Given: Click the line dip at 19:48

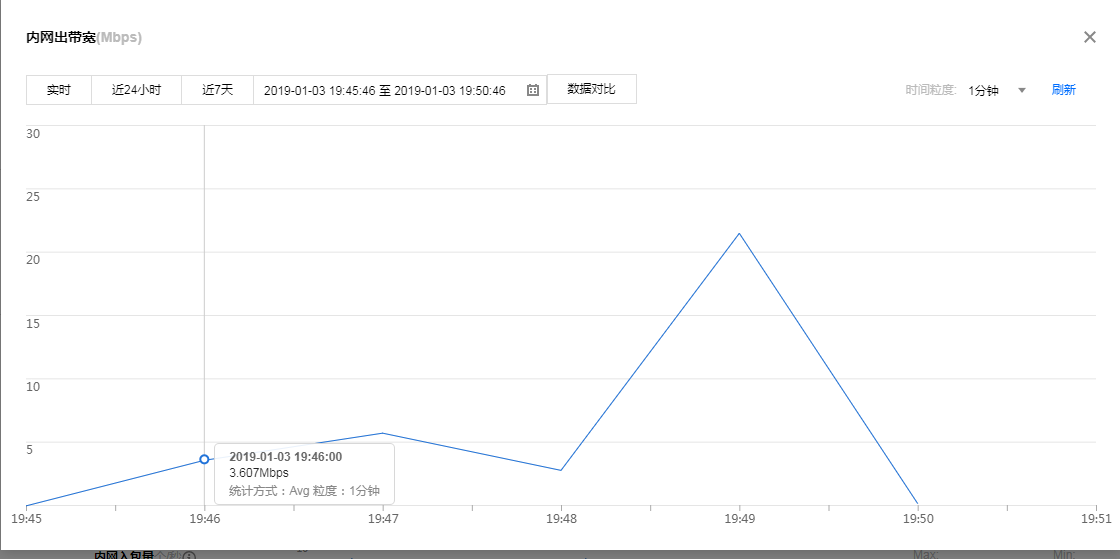Looking at the screenshot, I should coord(561,470).
